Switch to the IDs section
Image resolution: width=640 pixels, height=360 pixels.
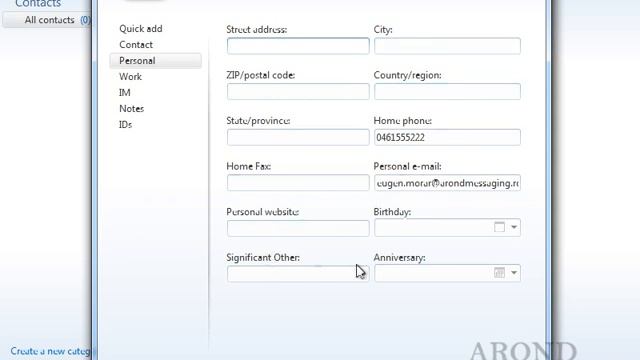point(125,124)
